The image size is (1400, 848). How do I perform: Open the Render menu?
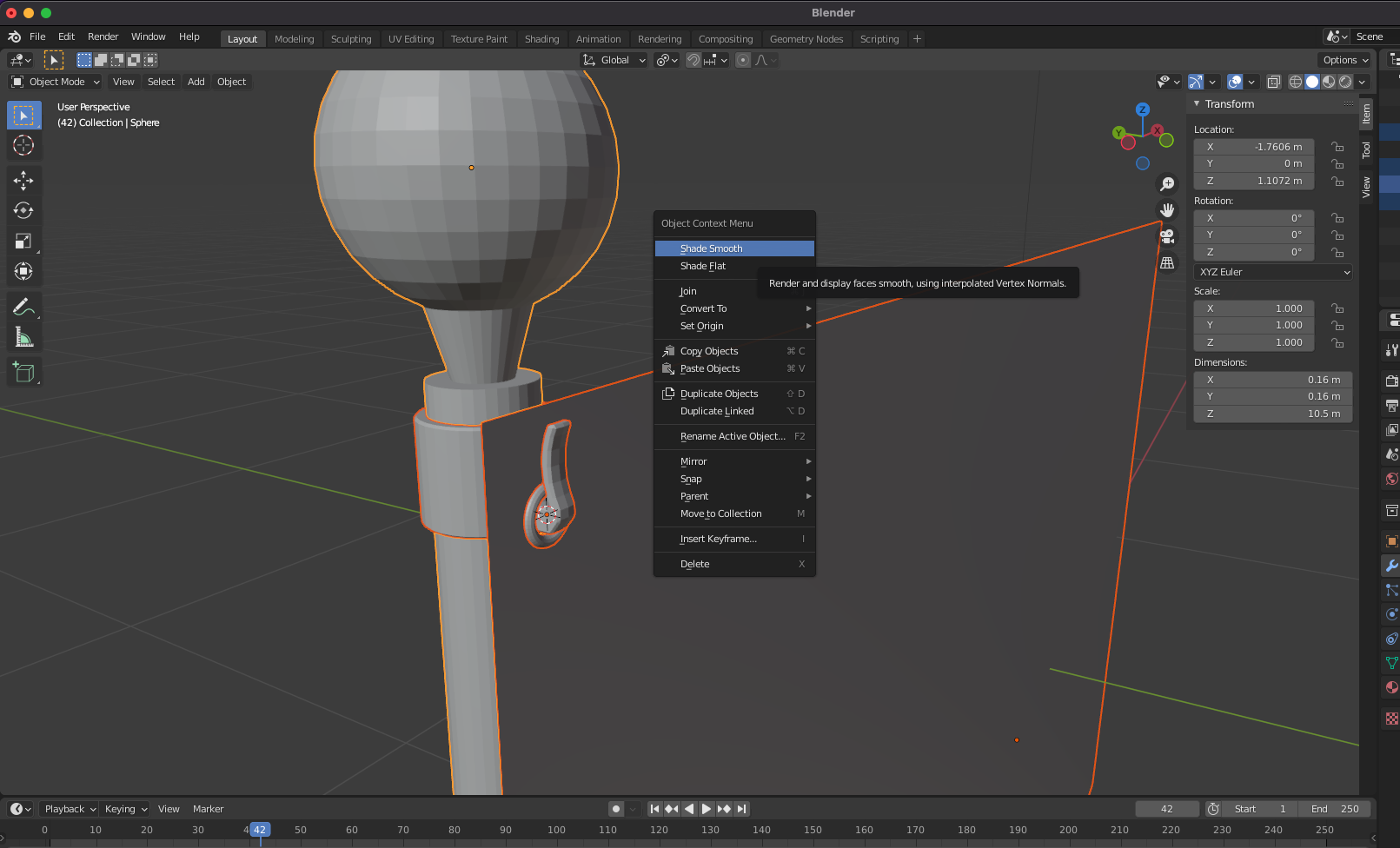point(103,36)
